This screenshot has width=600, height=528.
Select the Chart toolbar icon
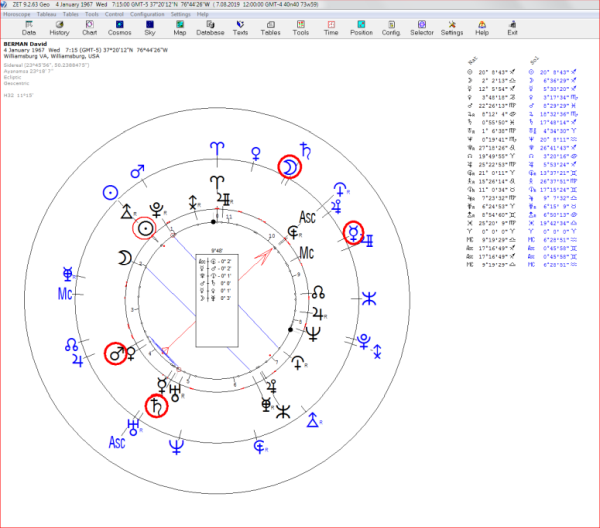tap(90, 28)
